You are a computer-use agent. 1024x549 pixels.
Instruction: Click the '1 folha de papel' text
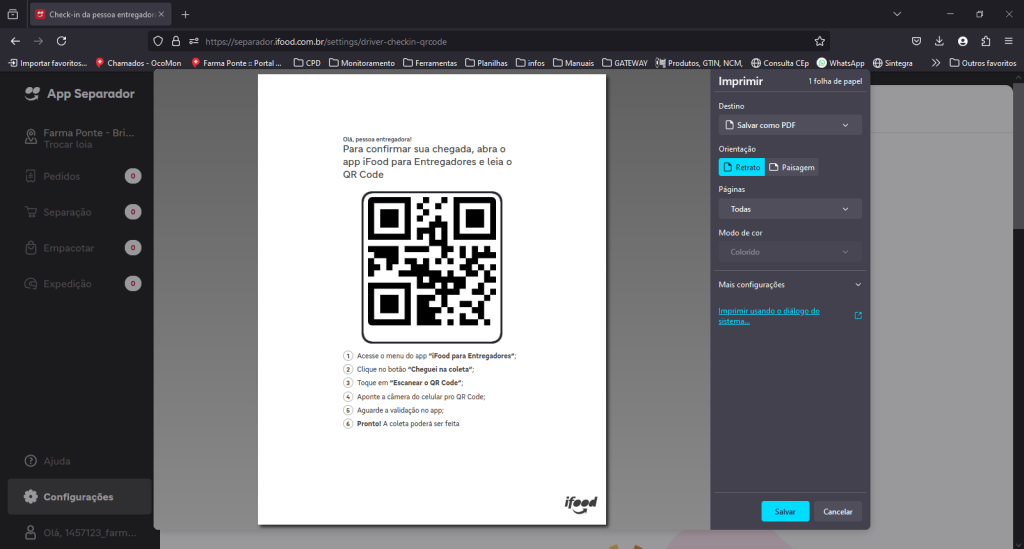pyautogui.click(x=835, y=82)
